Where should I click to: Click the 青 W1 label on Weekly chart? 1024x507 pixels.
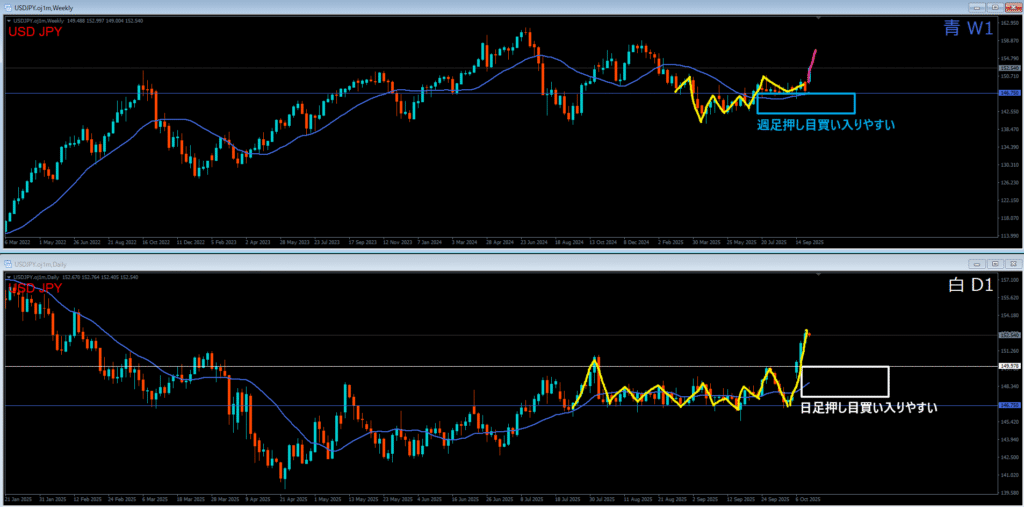968,31
